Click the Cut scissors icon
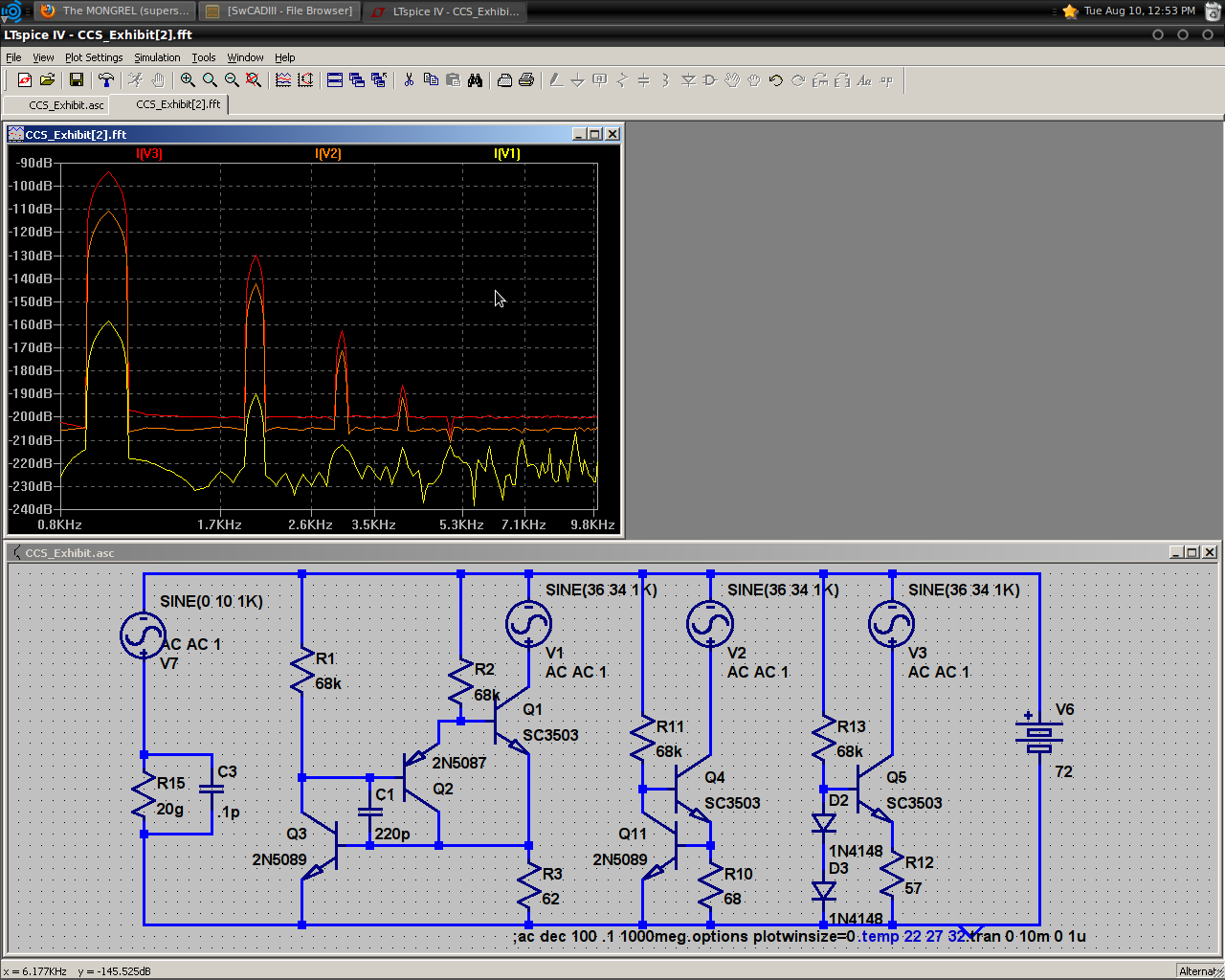The height and width of the screenshot is (980, 1225). (x=409, y=80)
